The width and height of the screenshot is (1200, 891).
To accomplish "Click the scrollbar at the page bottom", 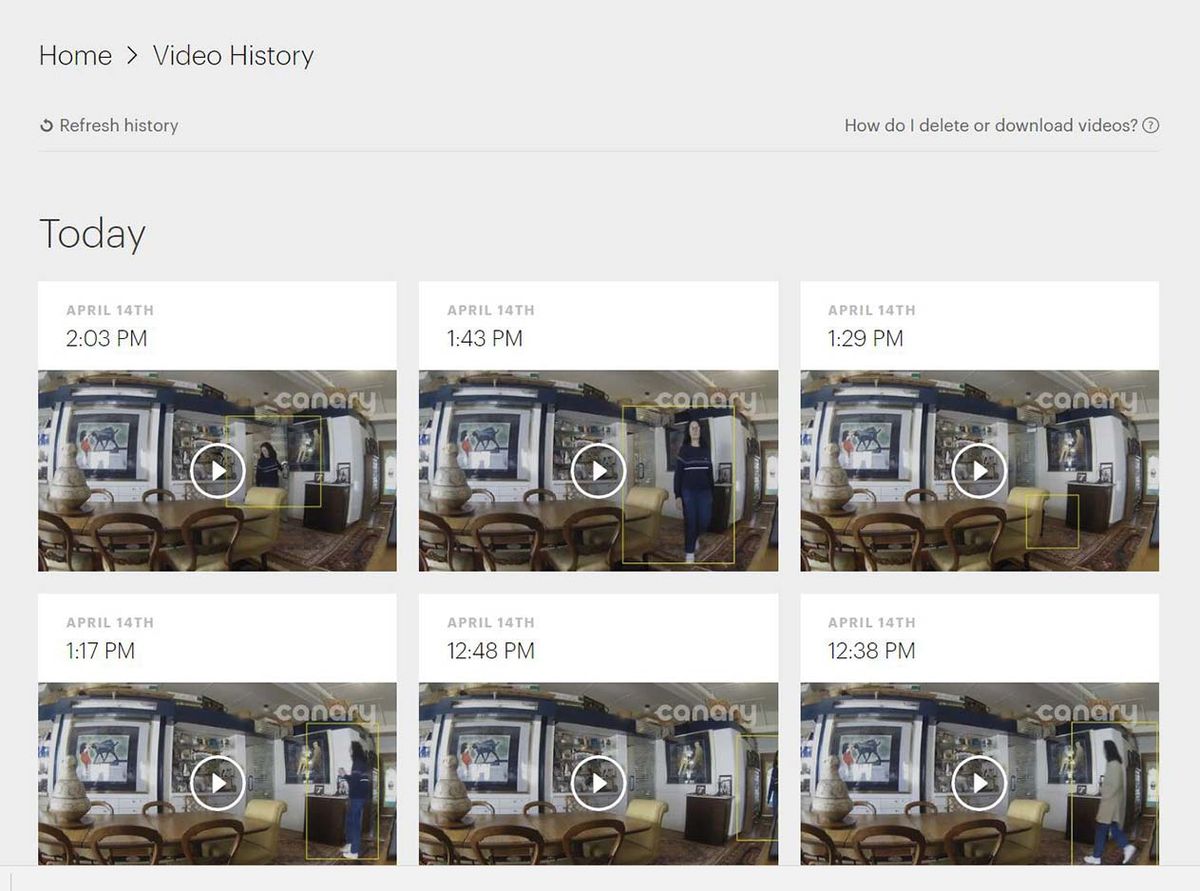I will (x=600, y=884).
